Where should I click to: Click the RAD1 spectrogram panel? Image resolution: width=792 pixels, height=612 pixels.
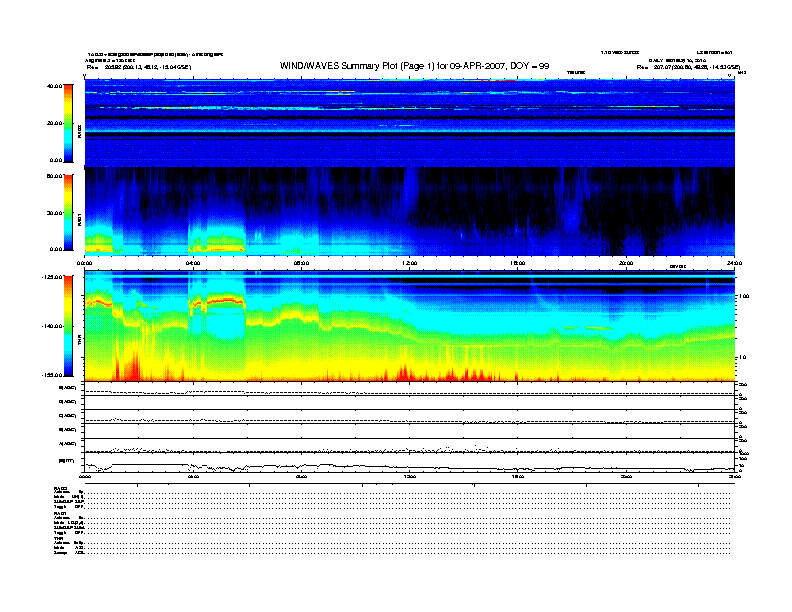[410, 212]
